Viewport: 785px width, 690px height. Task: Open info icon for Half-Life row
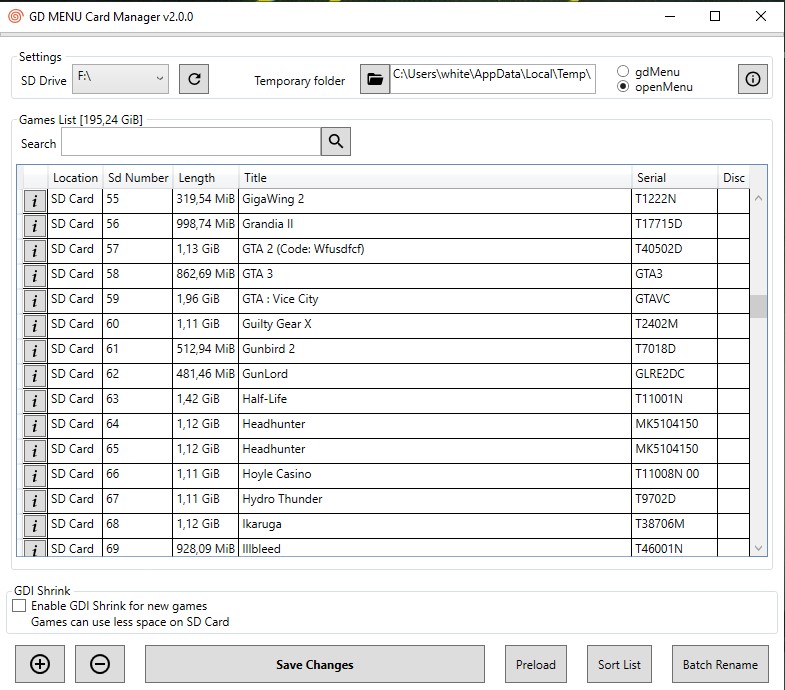click(35, 400)
